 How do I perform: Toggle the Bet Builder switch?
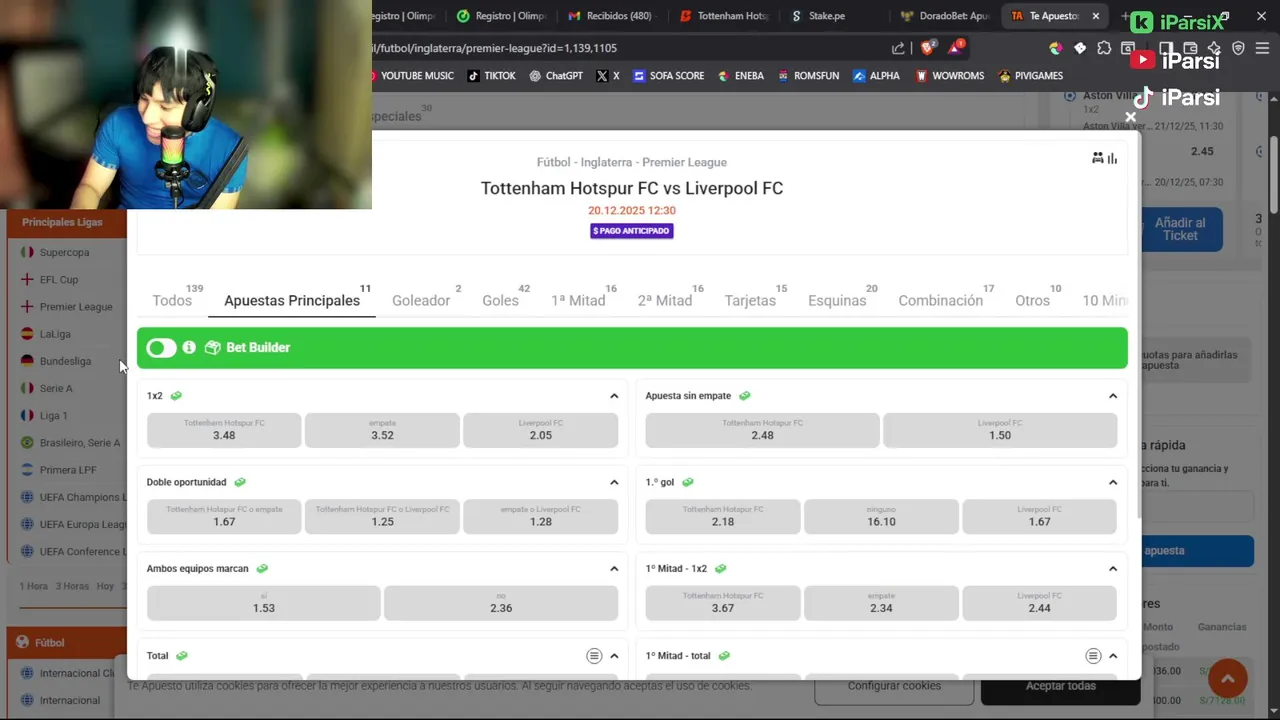click(161, 347)
